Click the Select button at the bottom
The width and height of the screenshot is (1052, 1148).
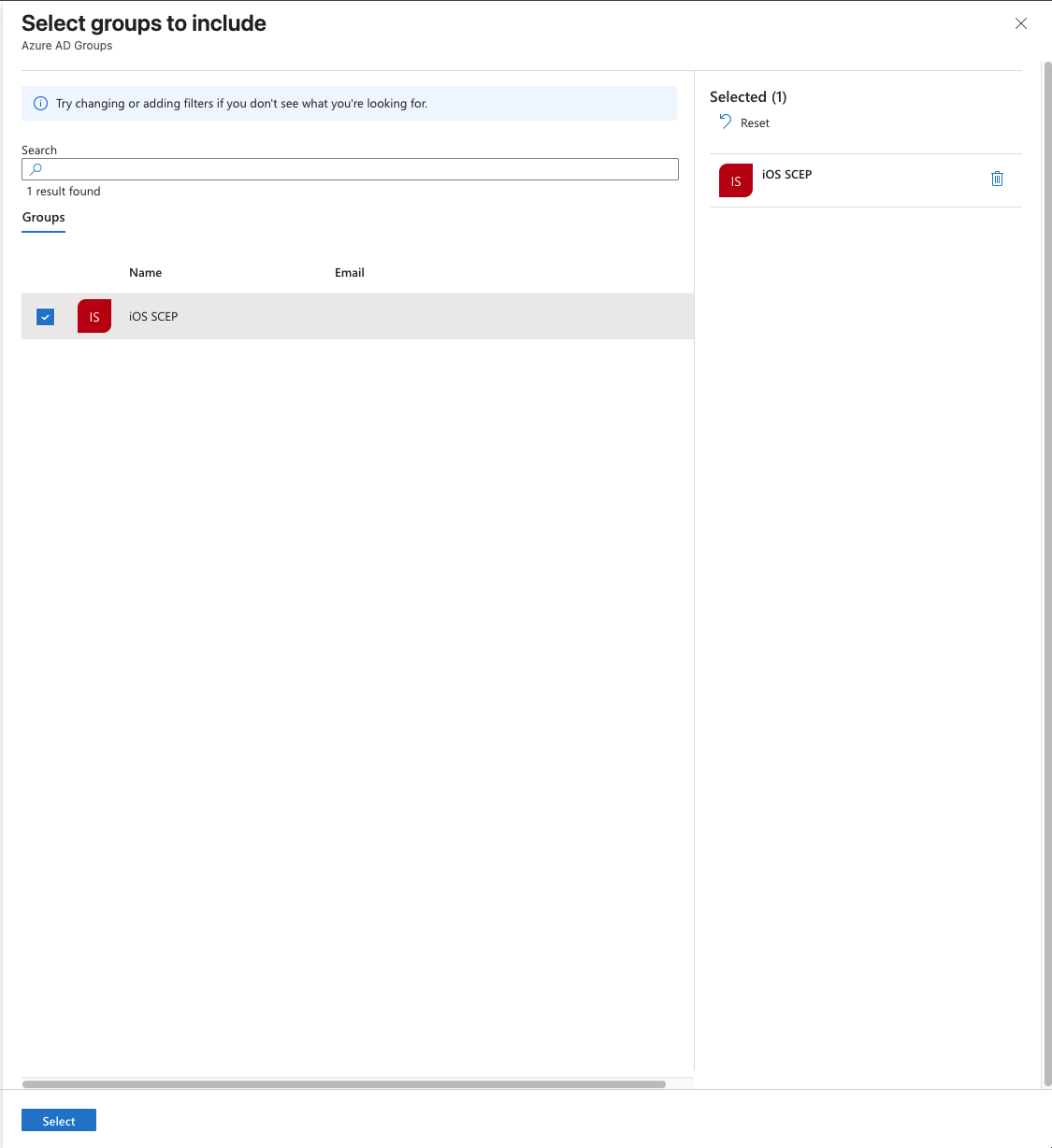point(58,1120)
